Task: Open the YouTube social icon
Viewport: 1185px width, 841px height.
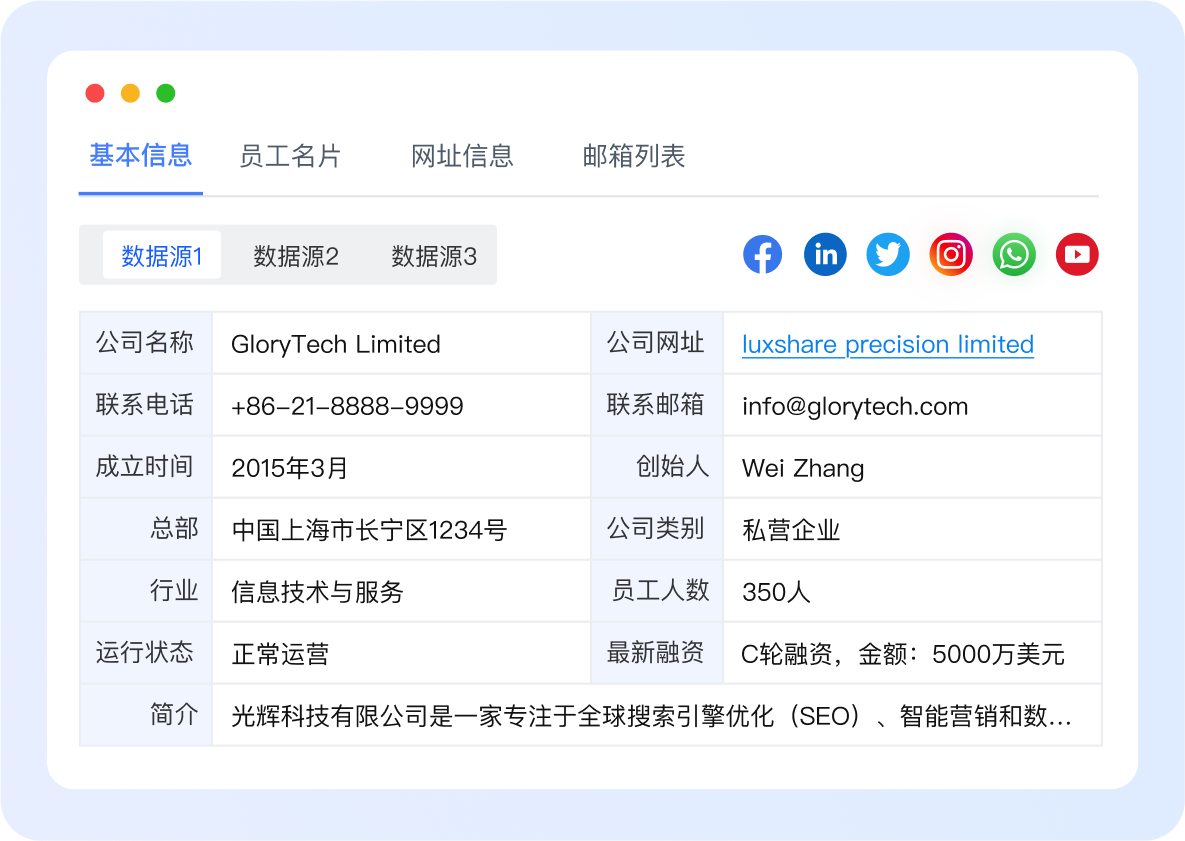Action: pyautogui.click(x=1077, y=255)
